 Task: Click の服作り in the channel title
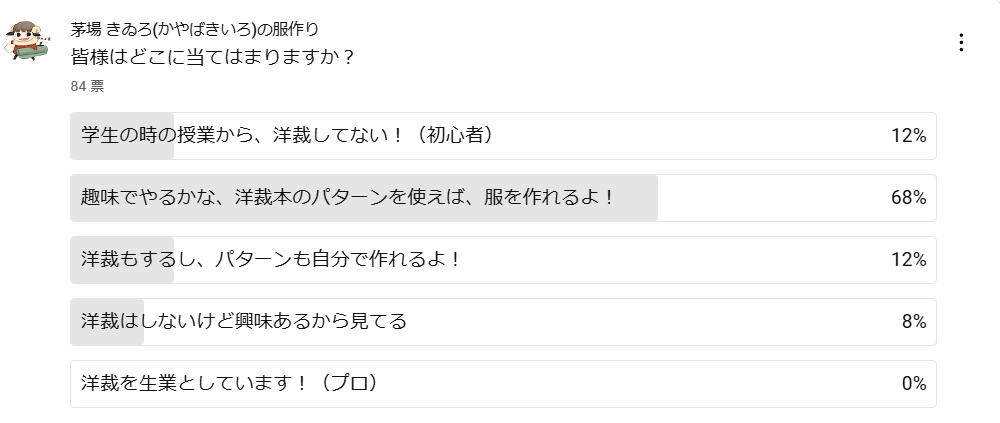click(x=291, y=29)
